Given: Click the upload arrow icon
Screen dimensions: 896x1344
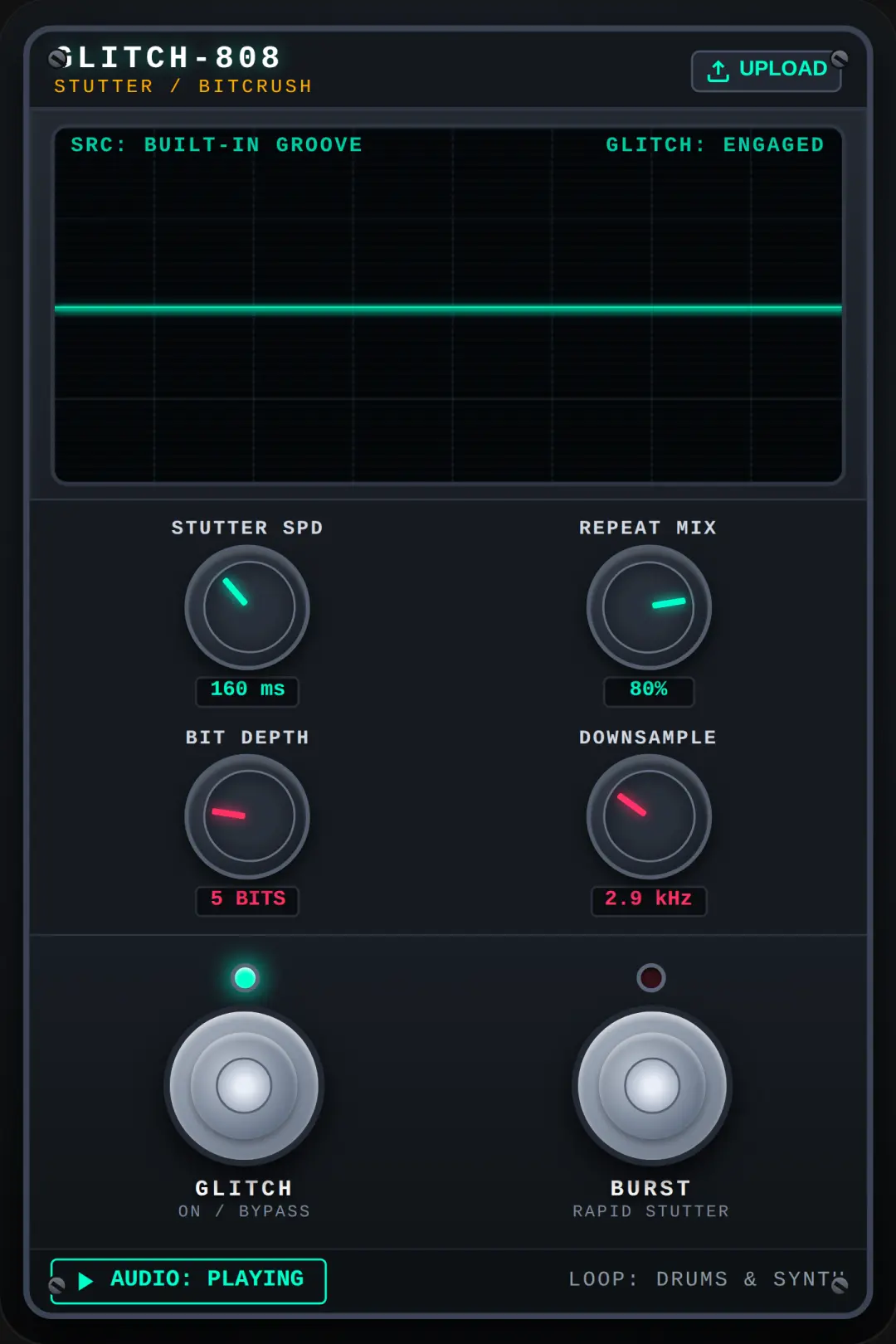Looking at the screenshot, I should click(x=718, y=71).
